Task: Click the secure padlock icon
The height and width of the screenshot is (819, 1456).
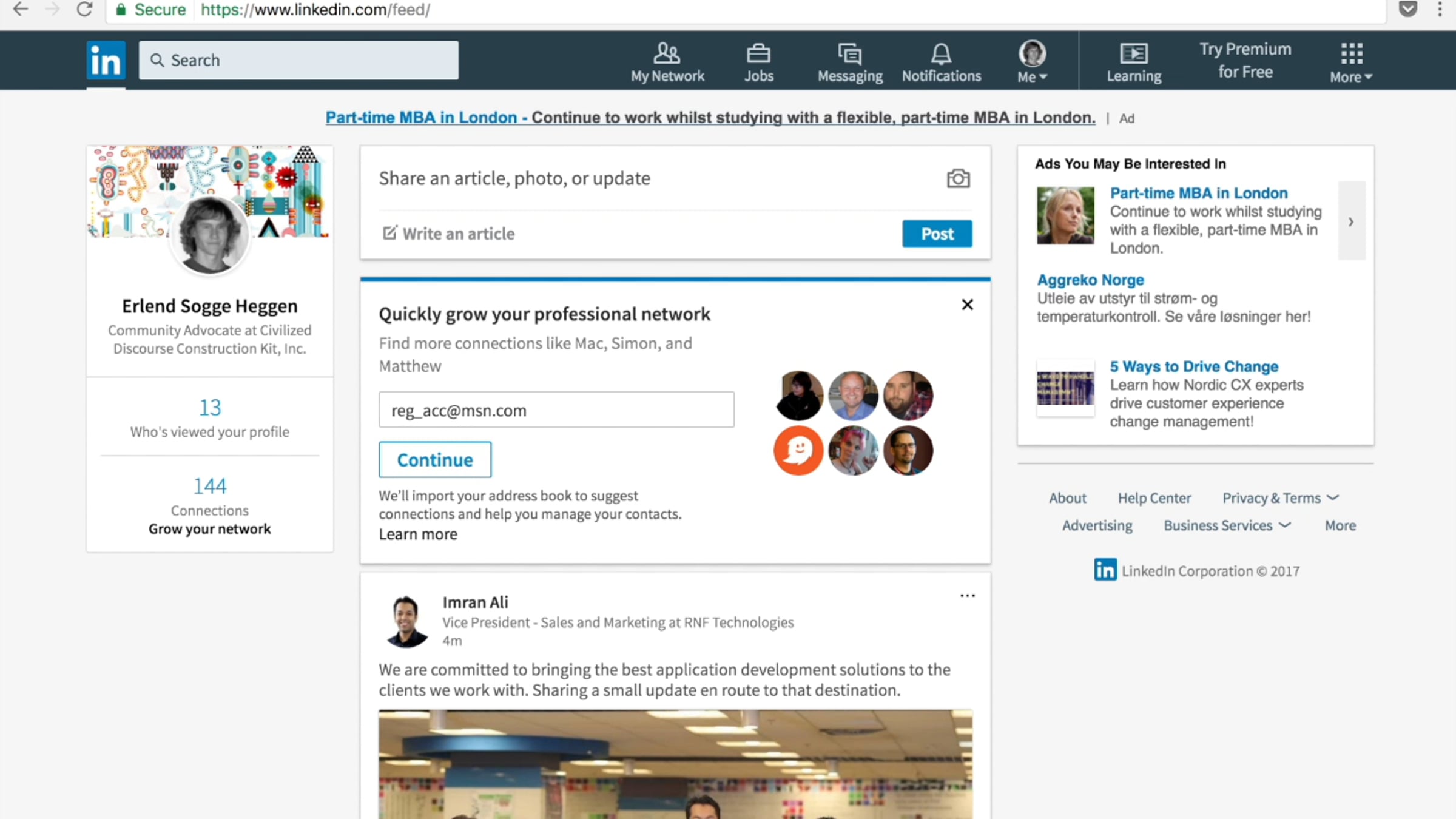Action: tap(121, 10)
